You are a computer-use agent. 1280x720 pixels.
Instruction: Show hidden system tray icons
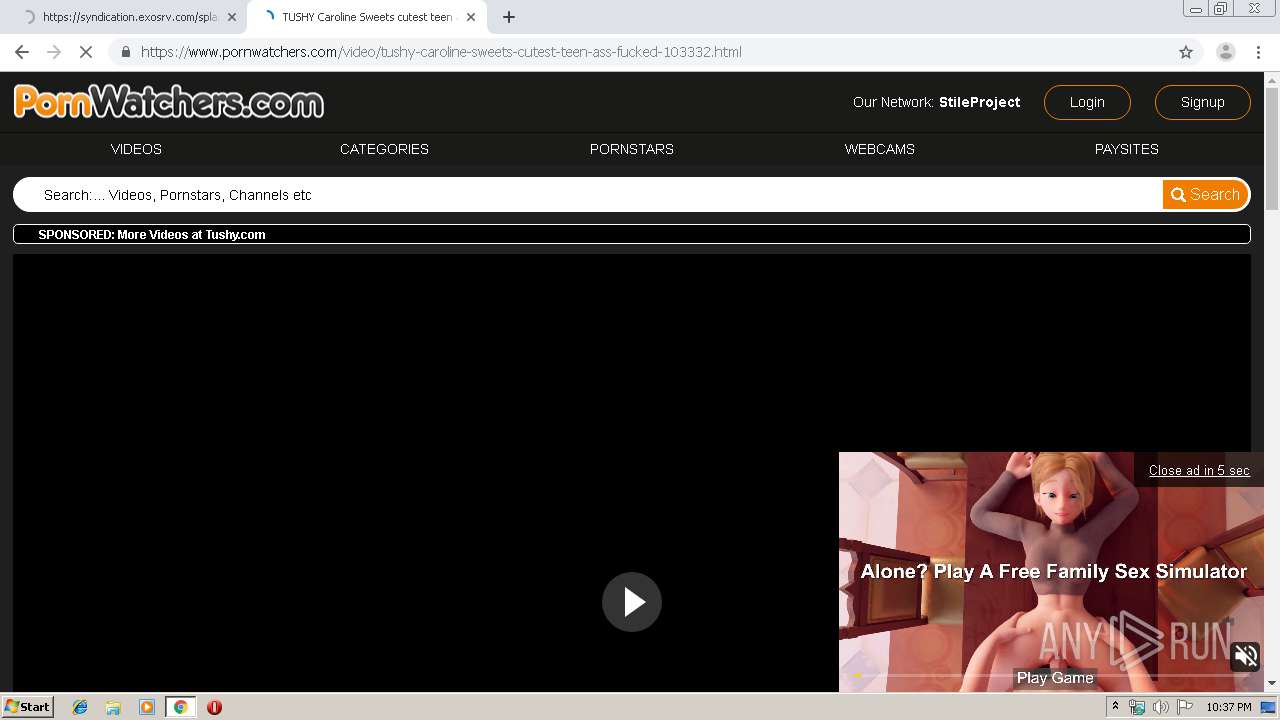point(1115,707)
